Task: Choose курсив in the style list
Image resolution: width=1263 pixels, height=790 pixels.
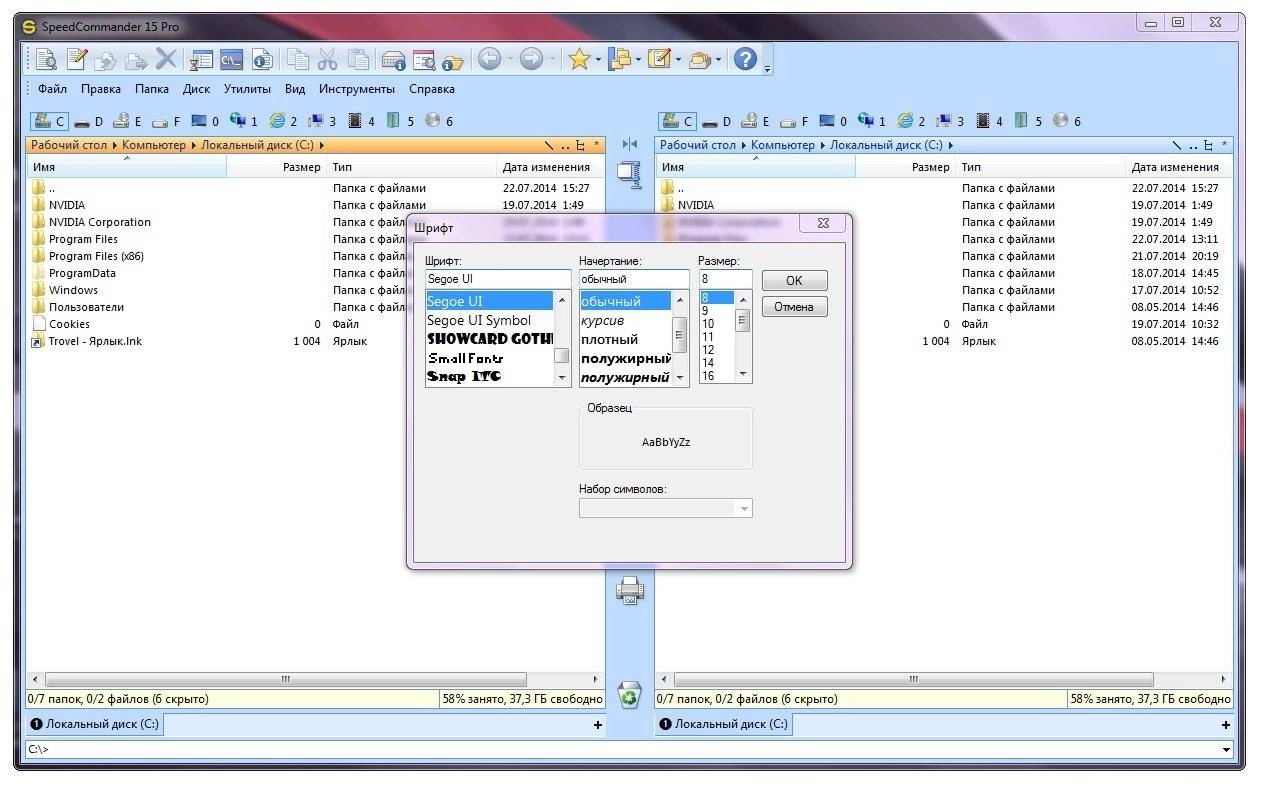Action: point(603,320)
